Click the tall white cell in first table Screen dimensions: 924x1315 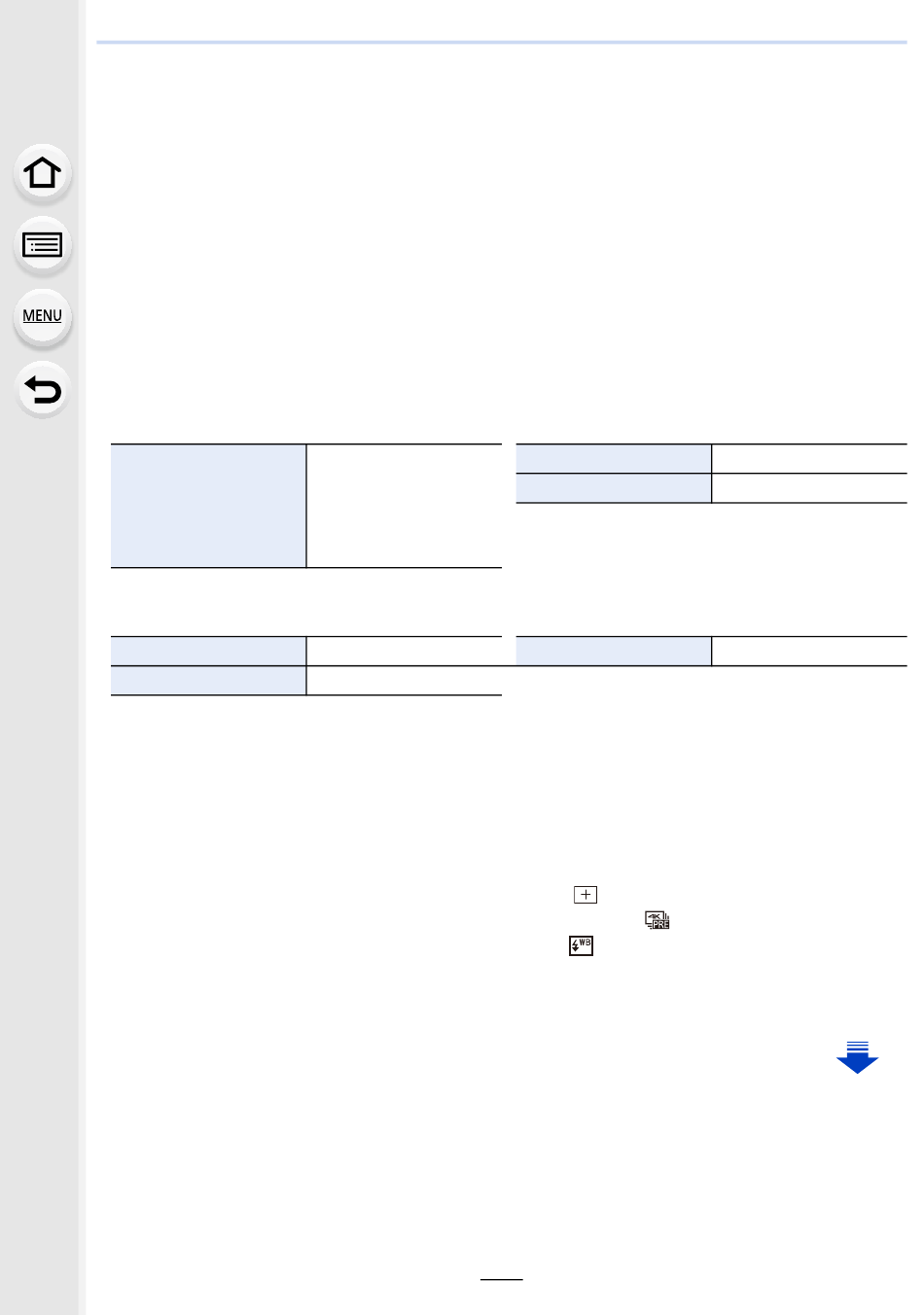pyautogui.click(x=405, y=506)
